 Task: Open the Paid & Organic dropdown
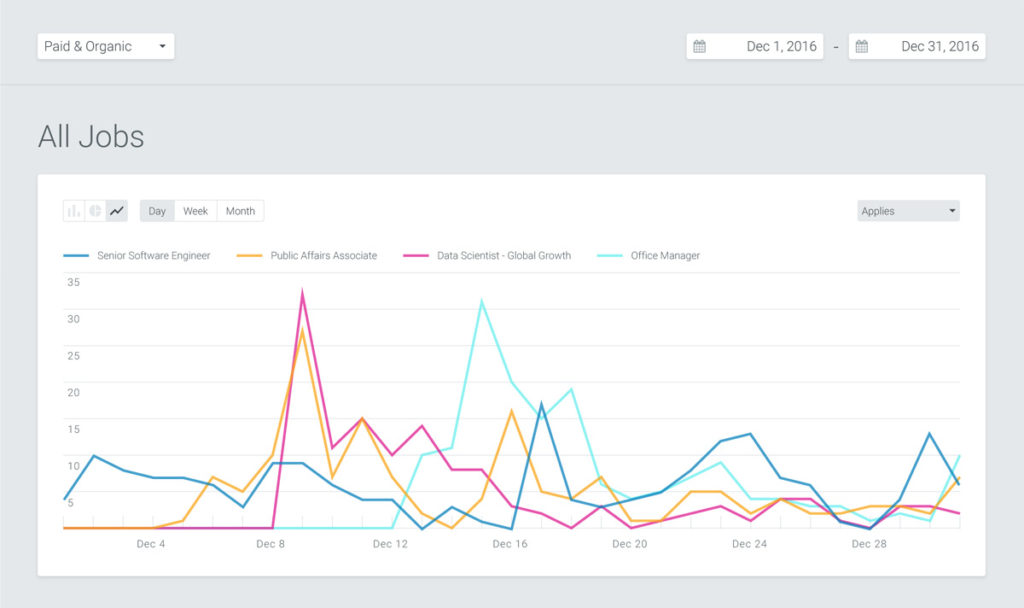[x=106, y=47]
